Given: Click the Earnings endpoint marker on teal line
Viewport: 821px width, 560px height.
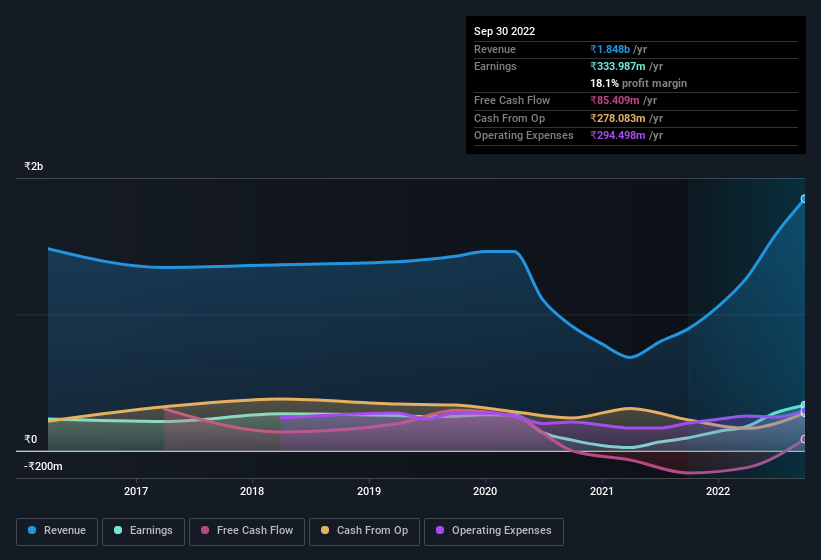Looking at the screenshot, I should pos(804,405).
